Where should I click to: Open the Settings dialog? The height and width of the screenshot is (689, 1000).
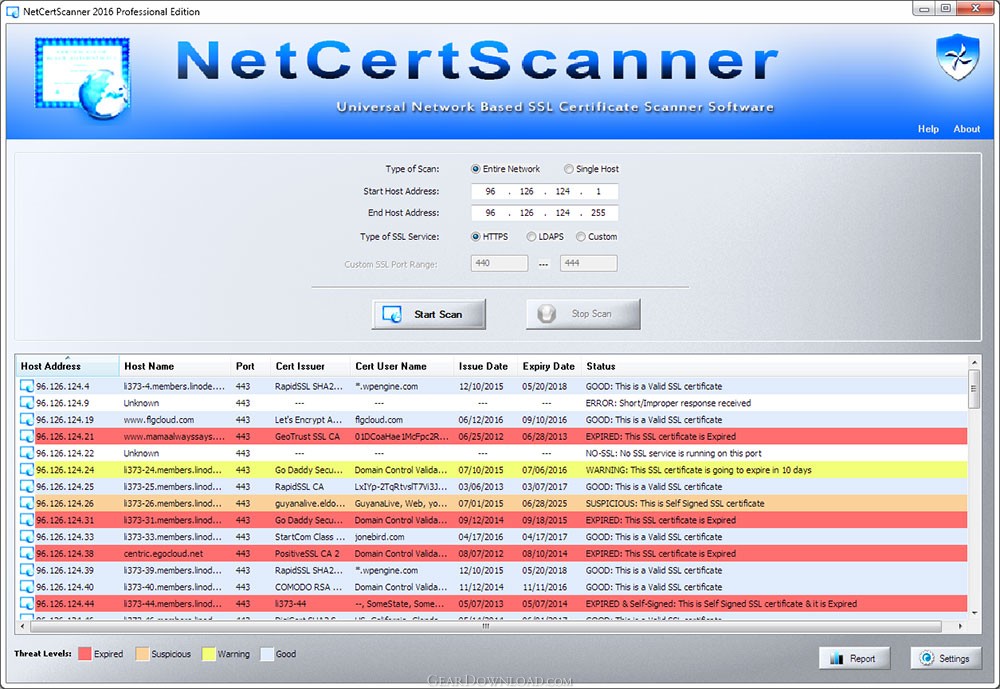pyautogui.click(x=946, y=658)
